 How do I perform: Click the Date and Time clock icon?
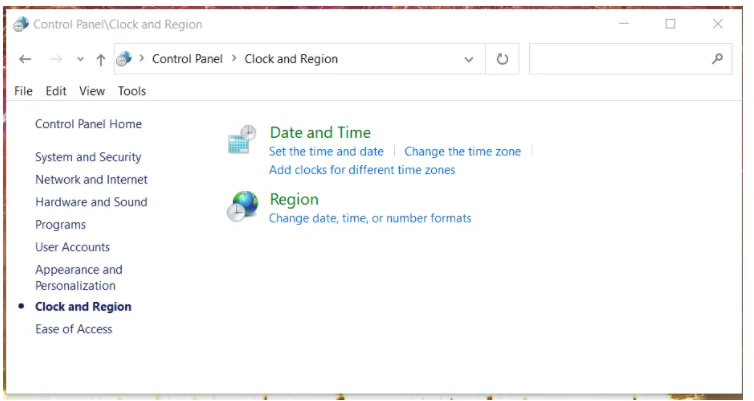coord(242,141)
